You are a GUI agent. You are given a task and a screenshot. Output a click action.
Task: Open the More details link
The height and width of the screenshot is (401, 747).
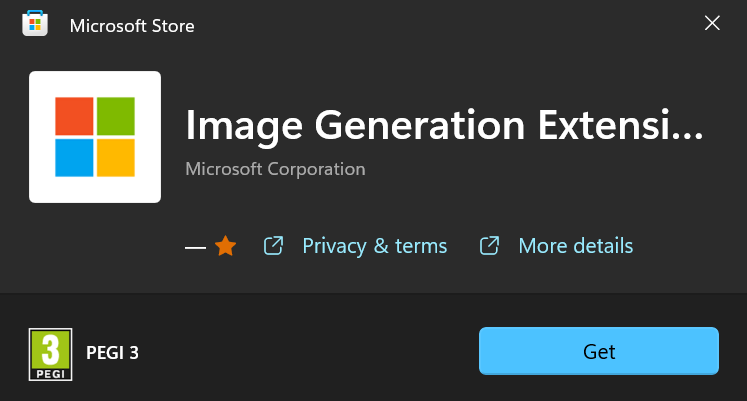click(x=575, y=246)
